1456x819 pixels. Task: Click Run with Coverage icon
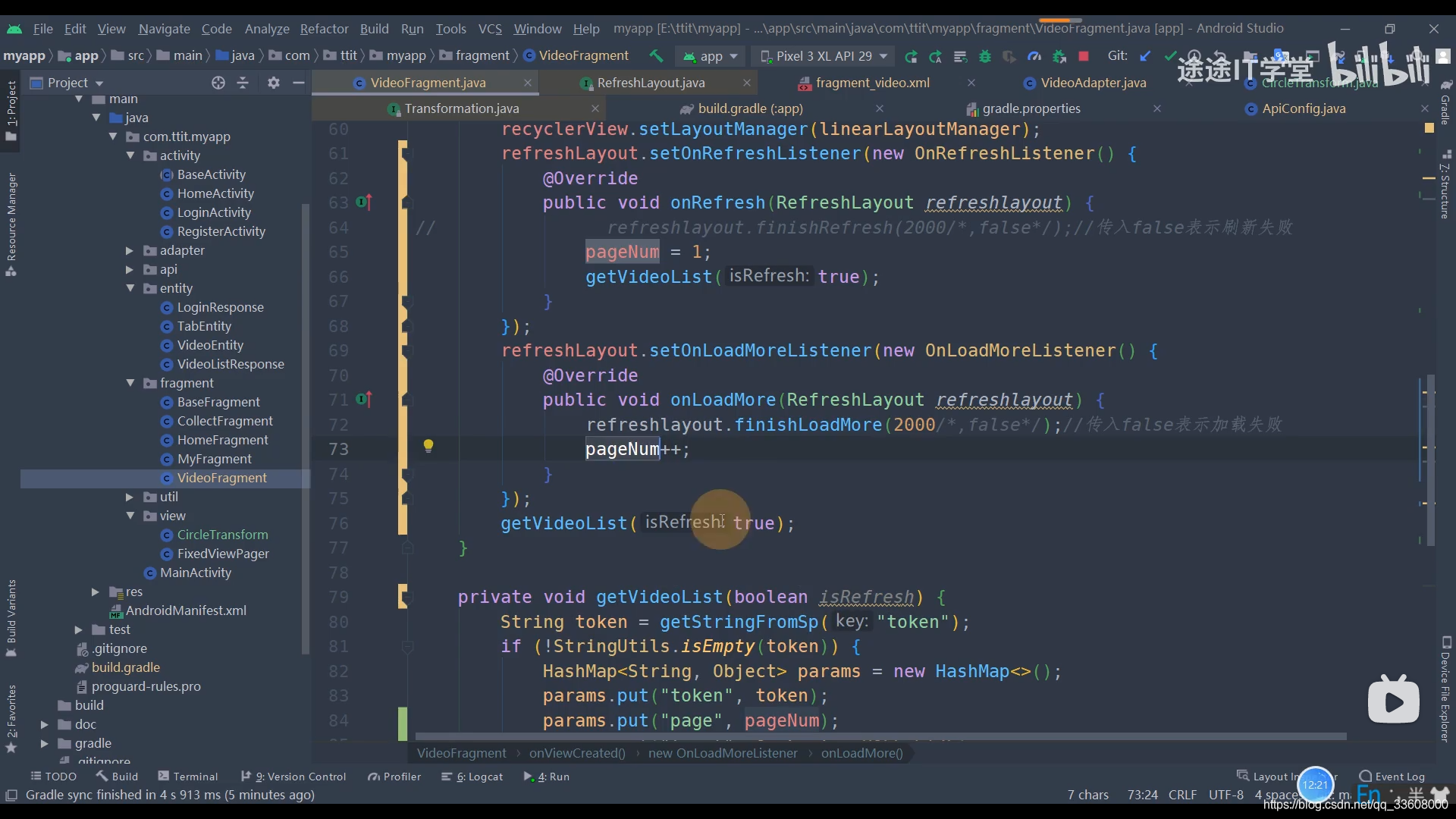click(1009, 56)
